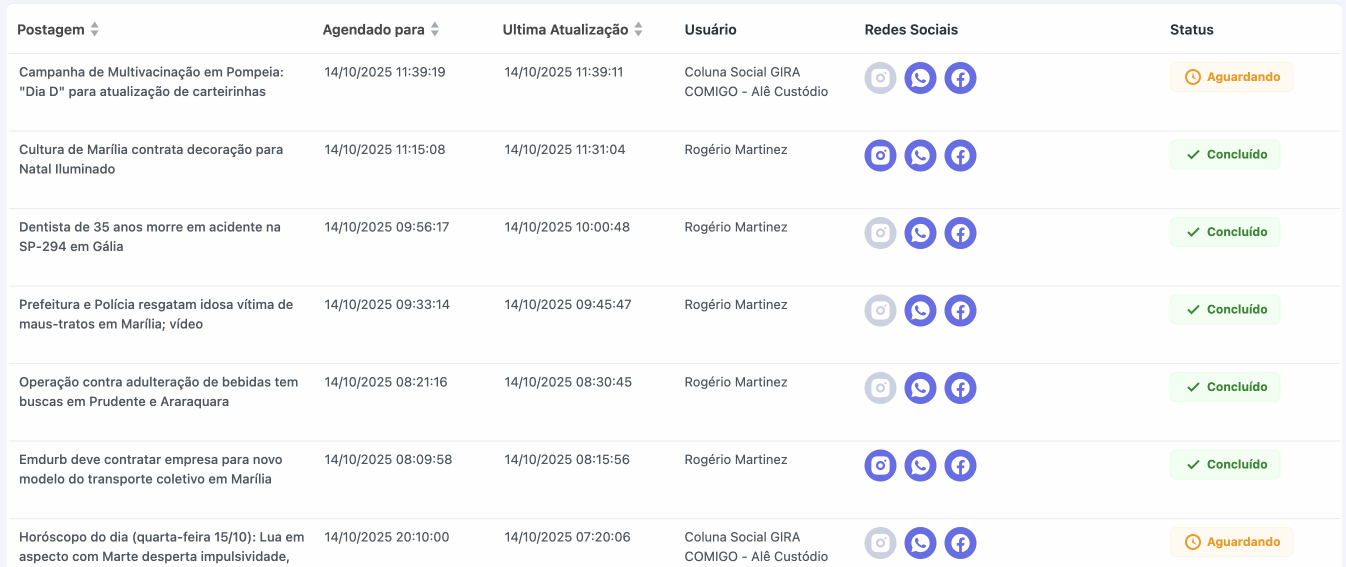Open post 'Dentista de 35 anos morre em acidente'
The height and width of the screenshot is (567, 1346).
pyautogui.click(x=150, y=237)
